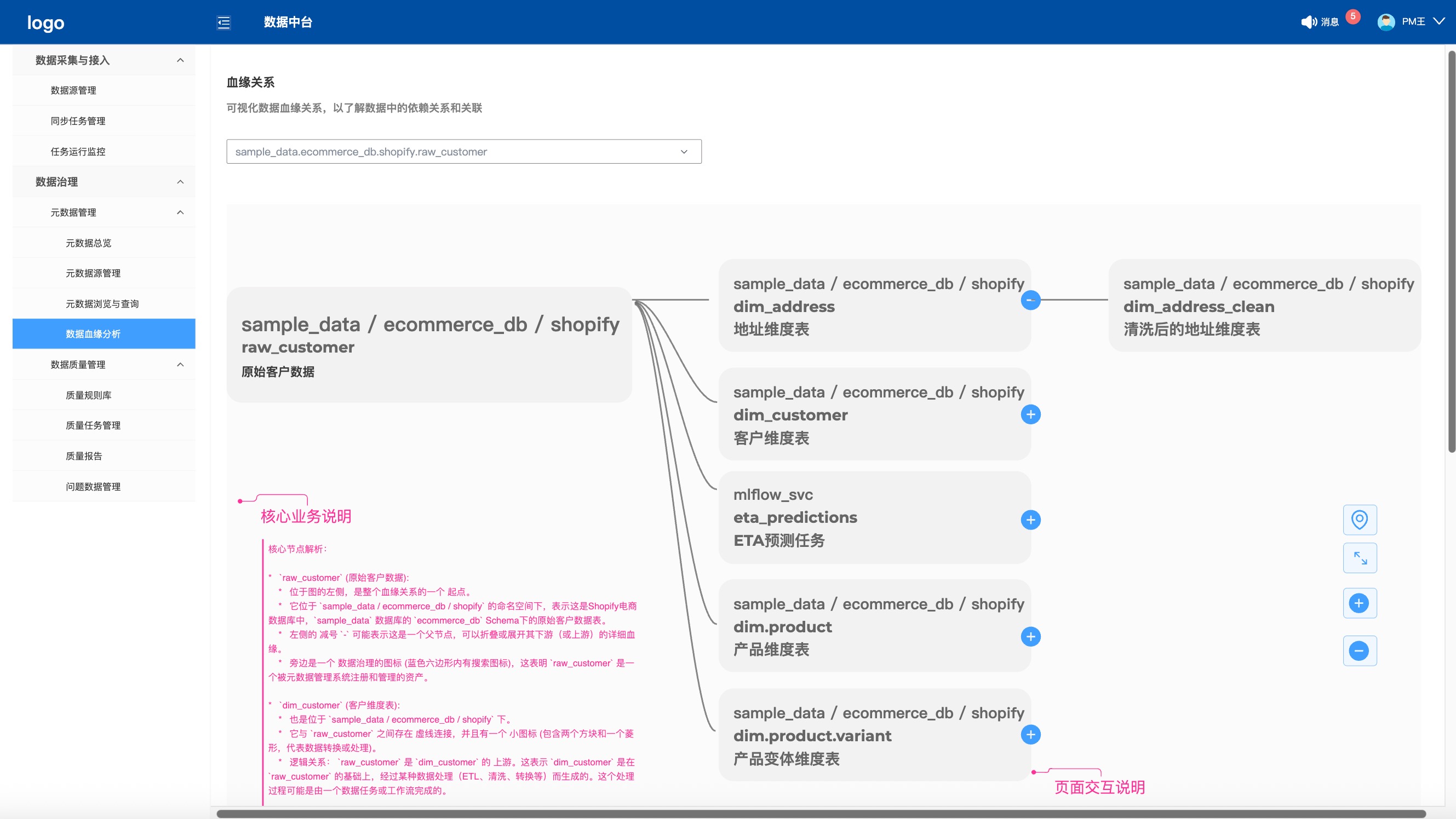1456x819 pixels.
Task: Click the 页面交互说明 annotation heading
Action: (1100, 787)
